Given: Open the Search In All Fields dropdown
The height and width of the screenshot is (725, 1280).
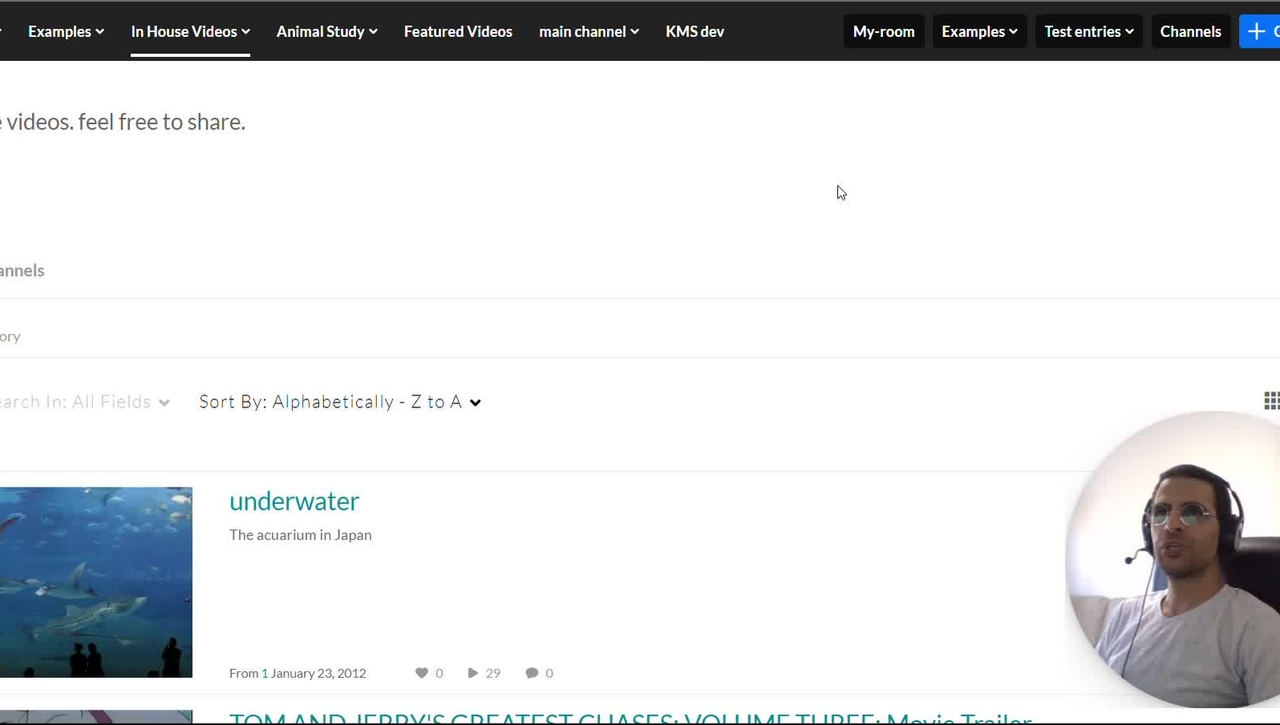Looking at the screenshot, I should (85, 402).
